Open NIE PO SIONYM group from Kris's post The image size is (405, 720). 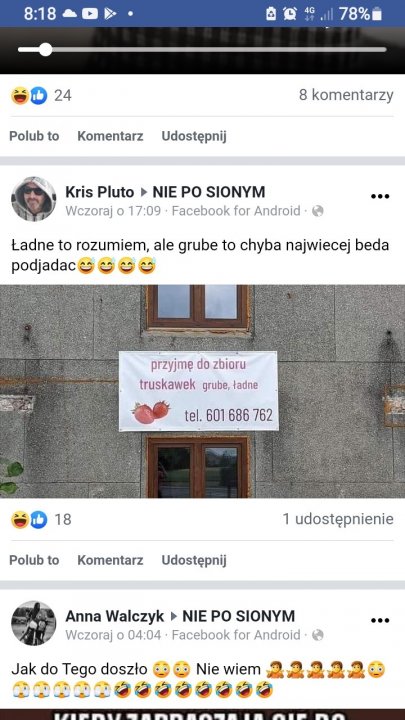[x=208, y=192]
